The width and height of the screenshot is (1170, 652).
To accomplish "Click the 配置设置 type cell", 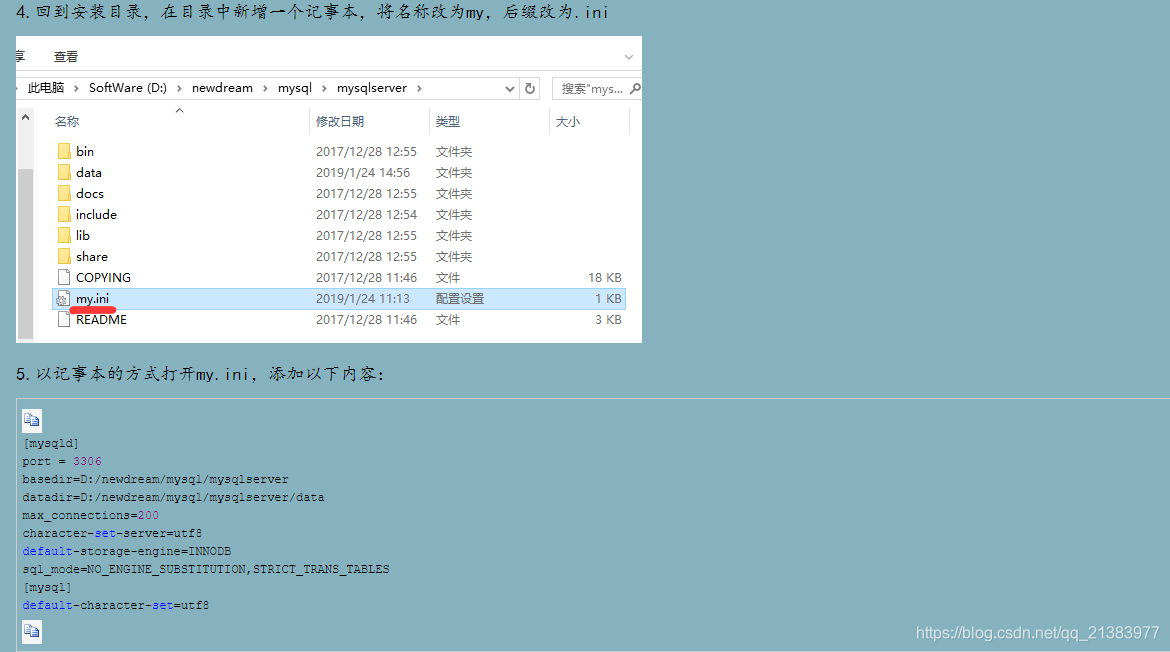I will click(460, 298).
